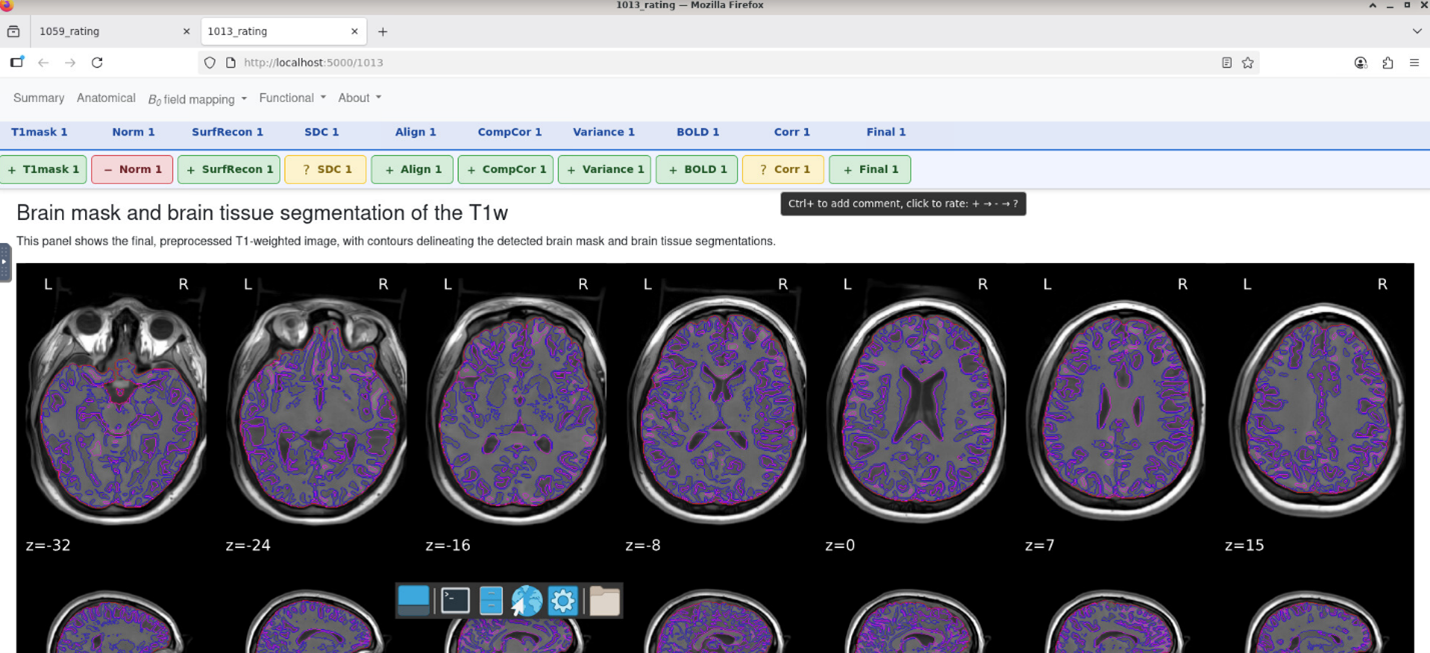1430x653 pixels.
Task: Open the Firefox tab overview icon
Action: (x=13, y=31)
